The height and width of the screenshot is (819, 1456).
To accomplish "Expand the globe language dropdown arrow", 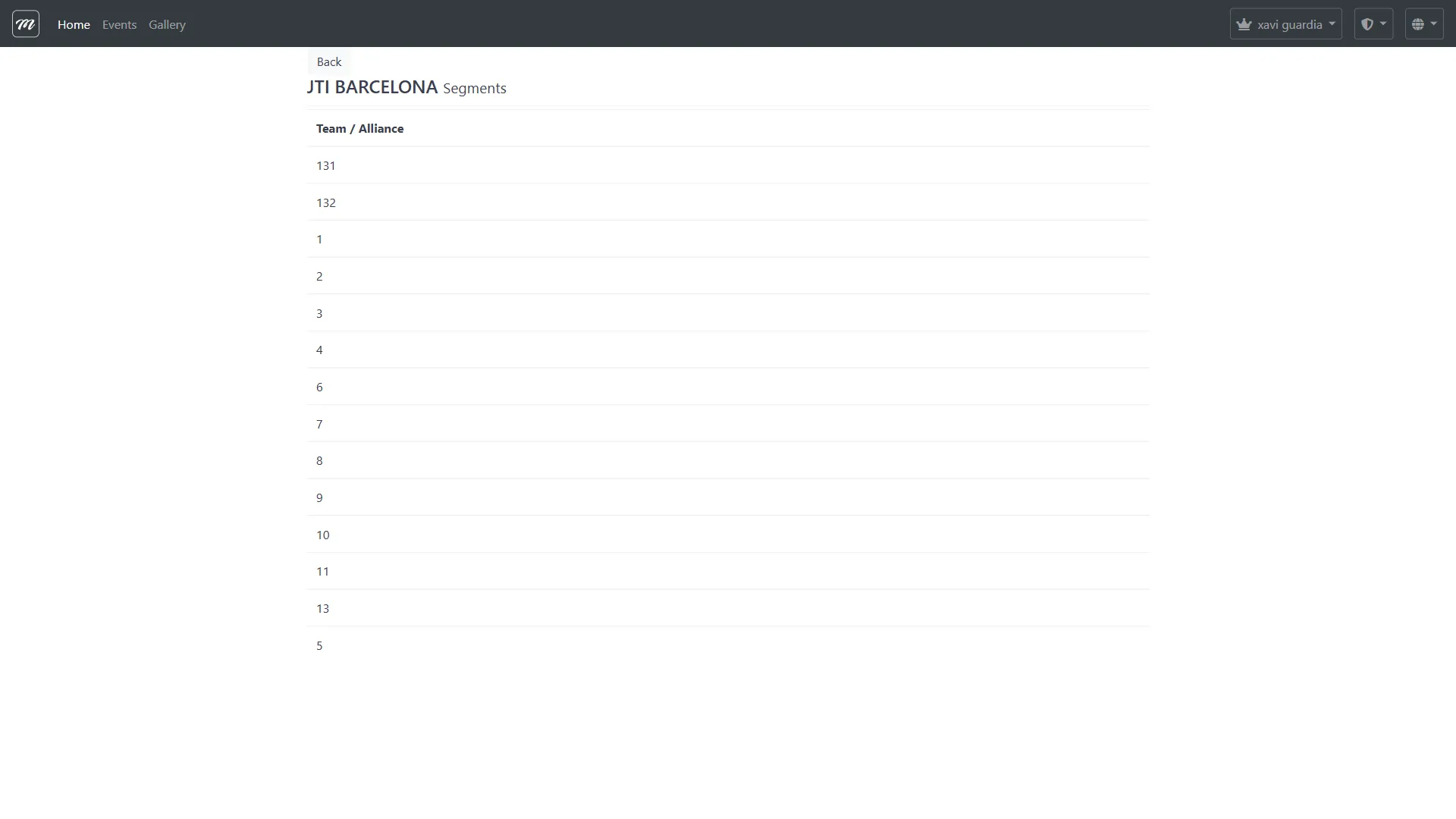I will [1433, 24].
